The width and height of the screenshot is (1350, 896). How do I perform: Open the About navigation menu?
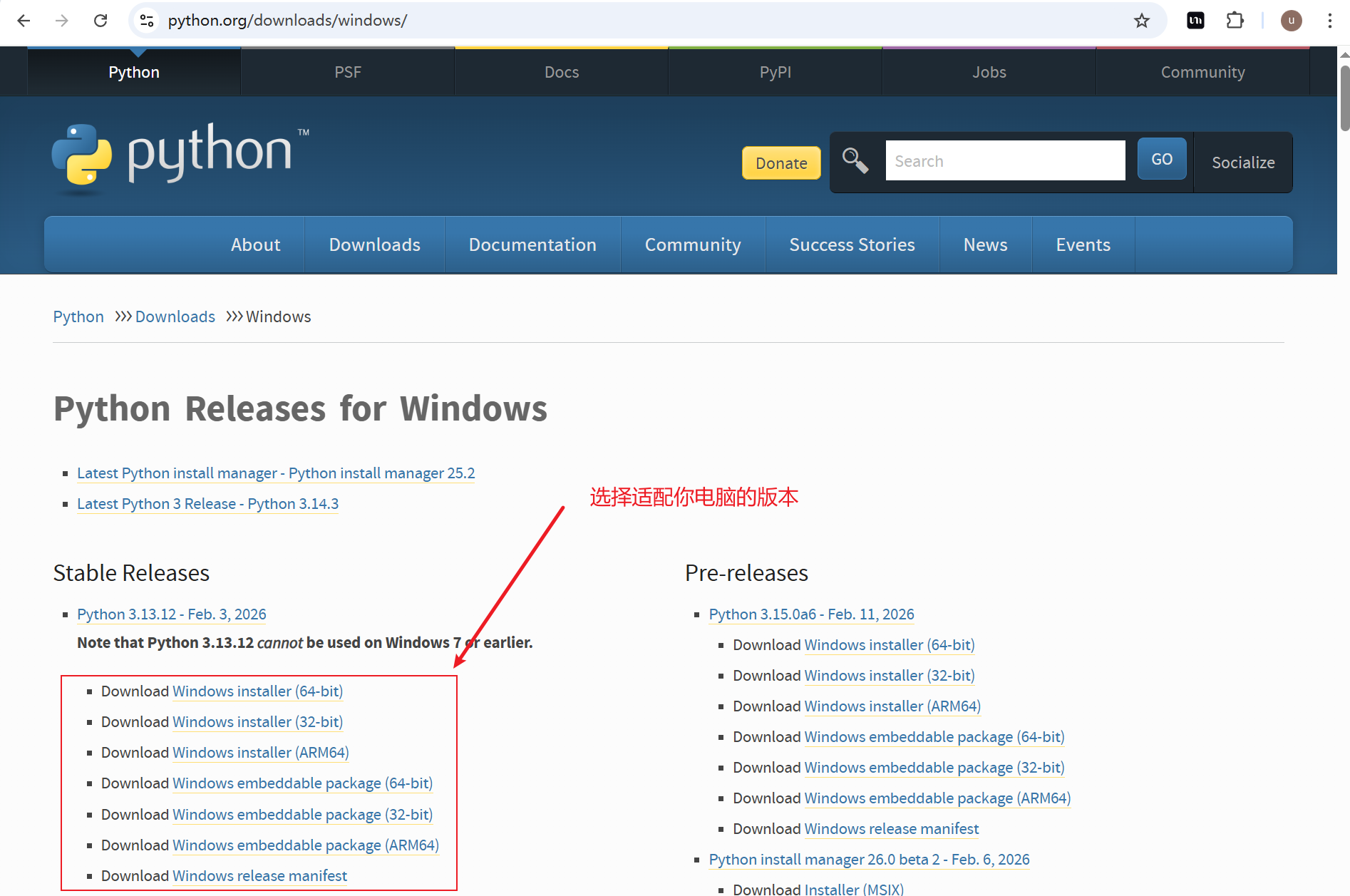click(x=255, y=244)
